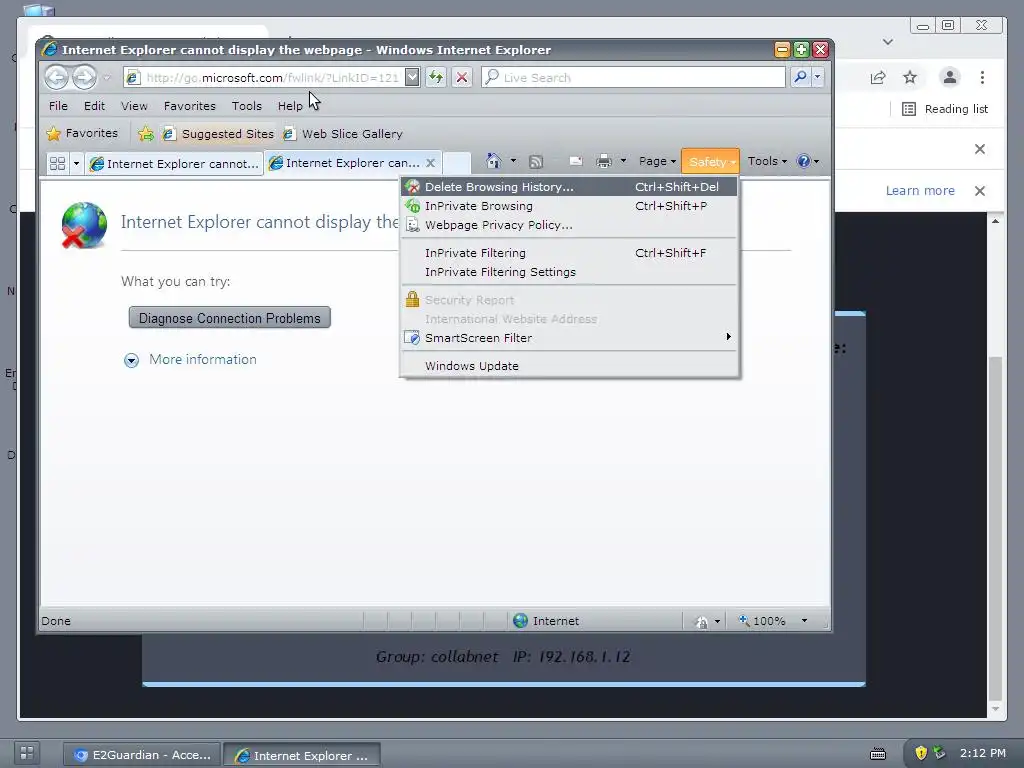This screenshot has height=768, width=1024.
Task: Click the magnifier Search button
Action: [800, 77]
